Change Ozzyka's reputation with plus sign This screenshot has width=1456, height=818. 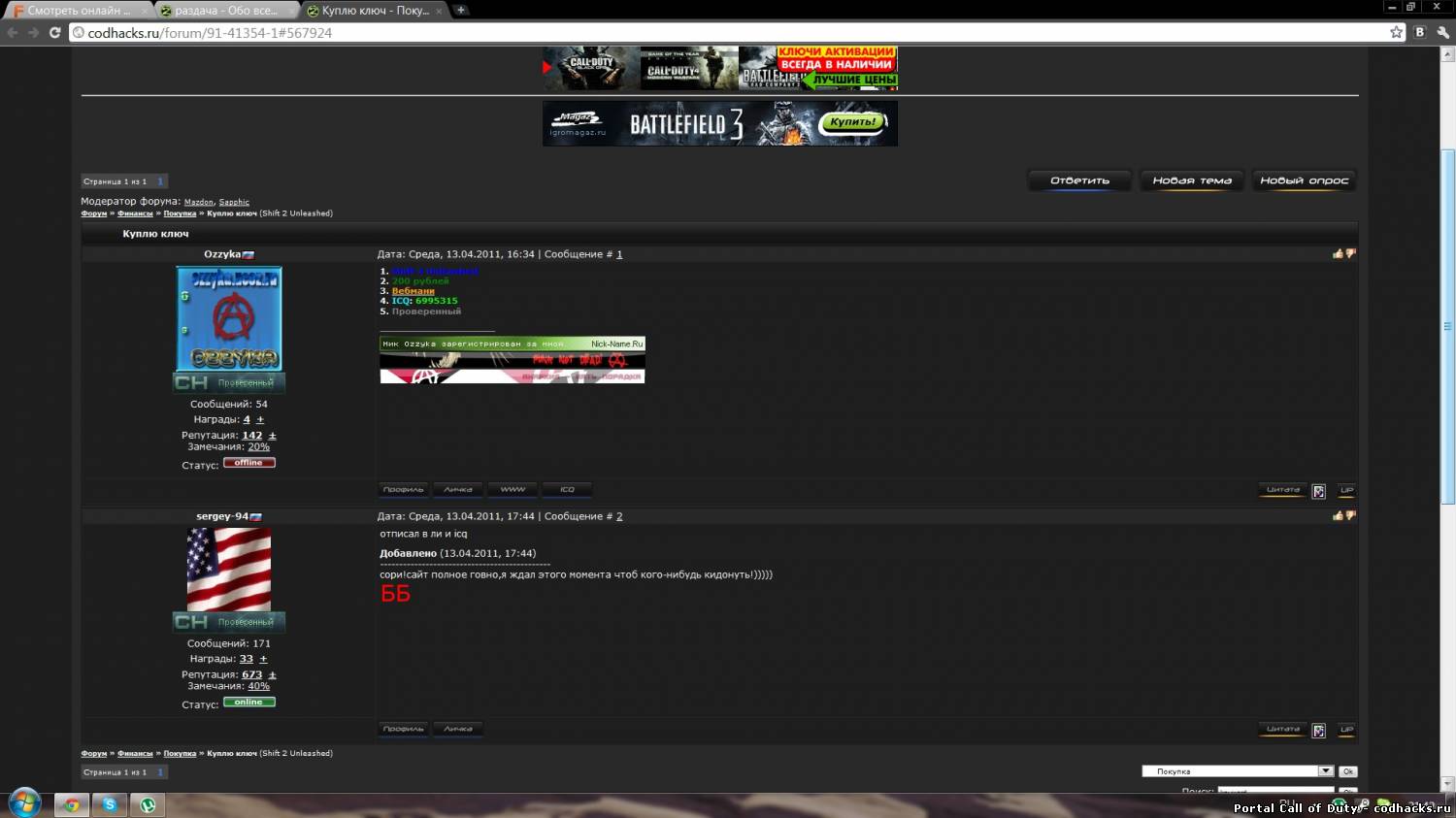pyautogui.click(x=273, y=435)
